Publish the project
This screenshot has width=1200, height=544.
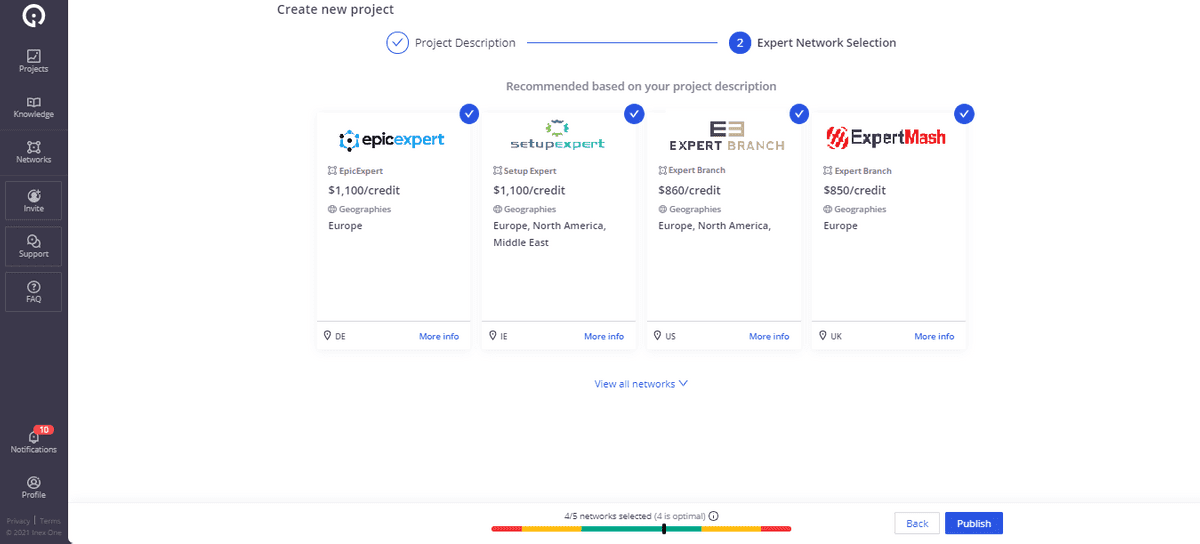point(974,523)
